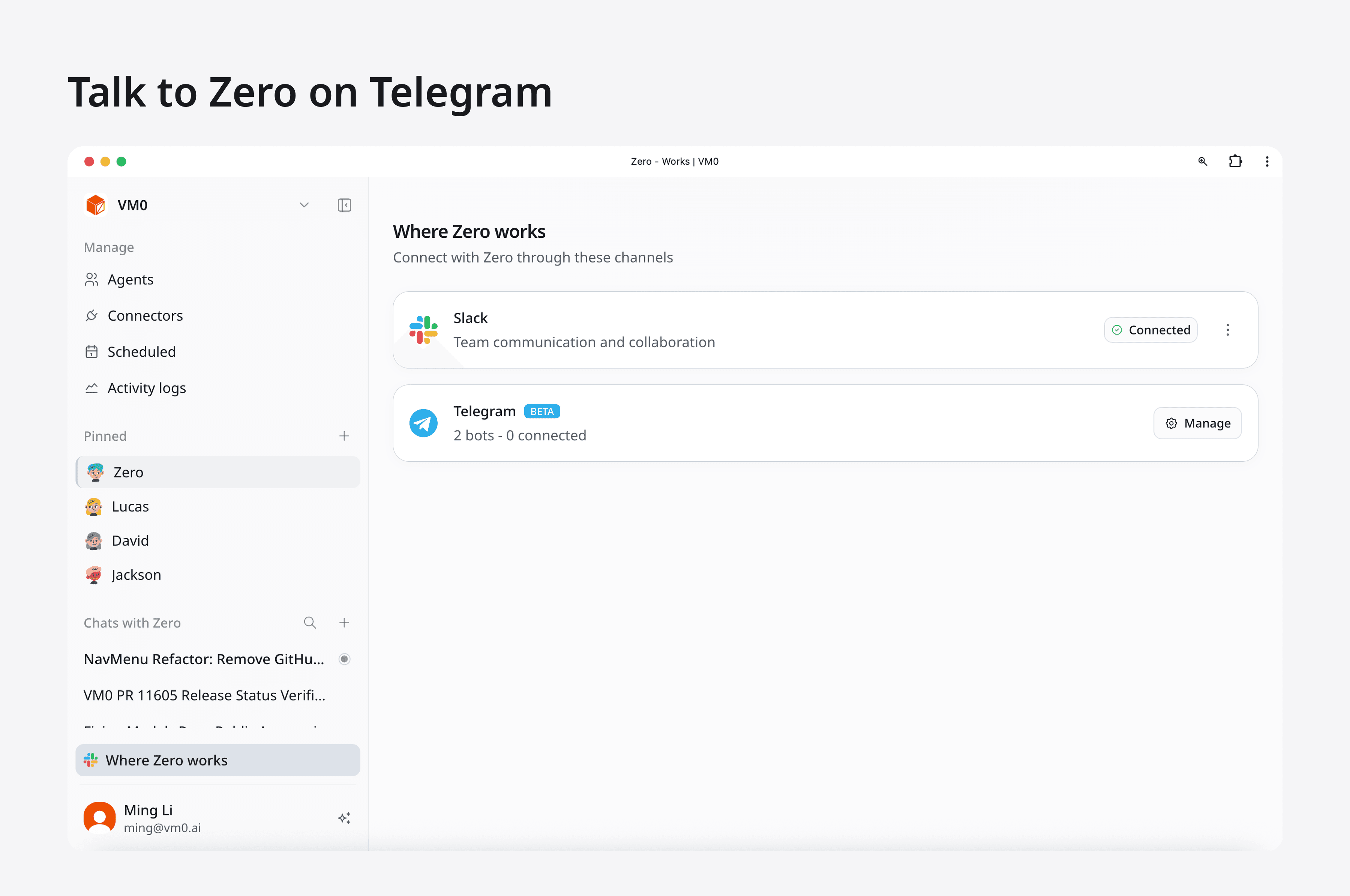
Task: Open browser three-dot menu
Action: (1267, 162)
